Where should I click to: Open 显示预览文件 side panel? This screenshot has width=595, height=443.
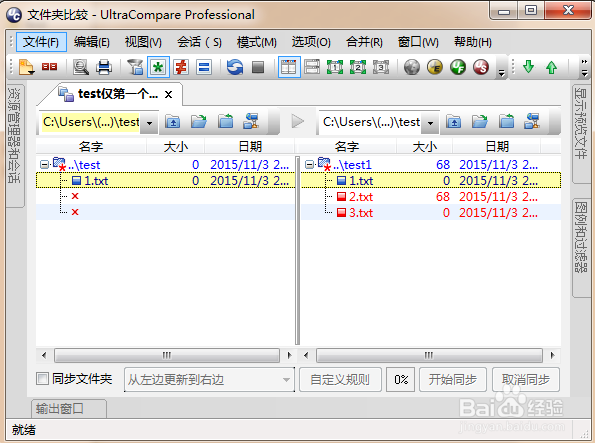[x=581, y=134]
